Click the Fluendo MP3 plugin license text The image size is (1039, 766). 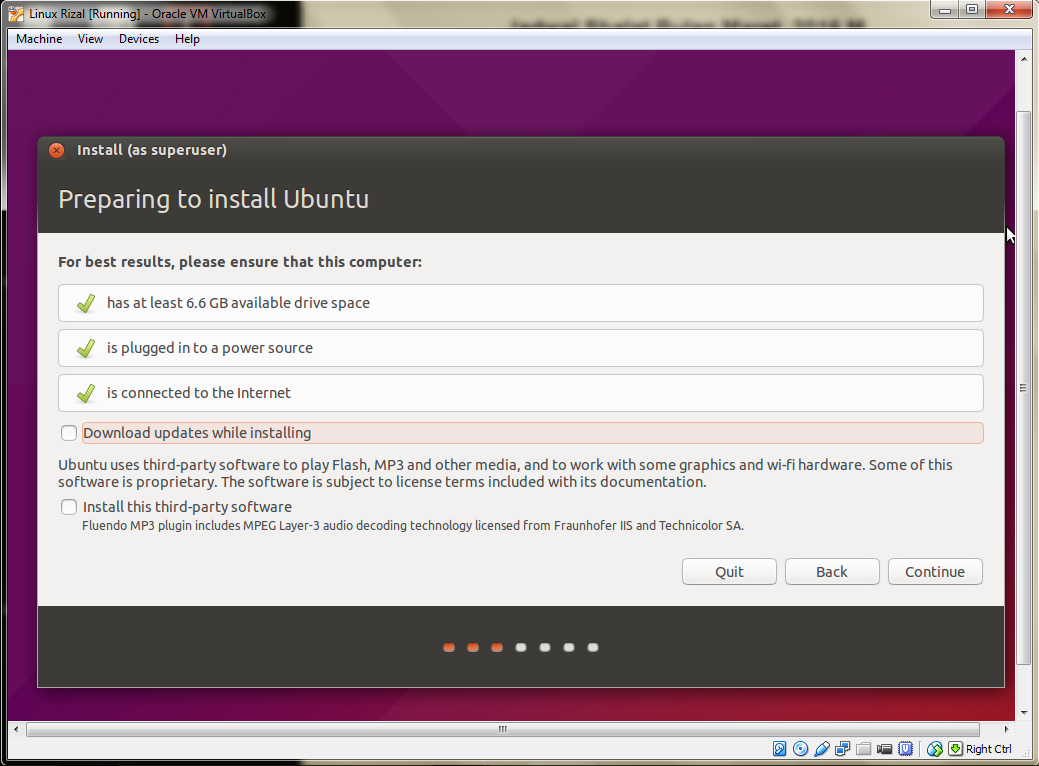(x=413, y=525)
